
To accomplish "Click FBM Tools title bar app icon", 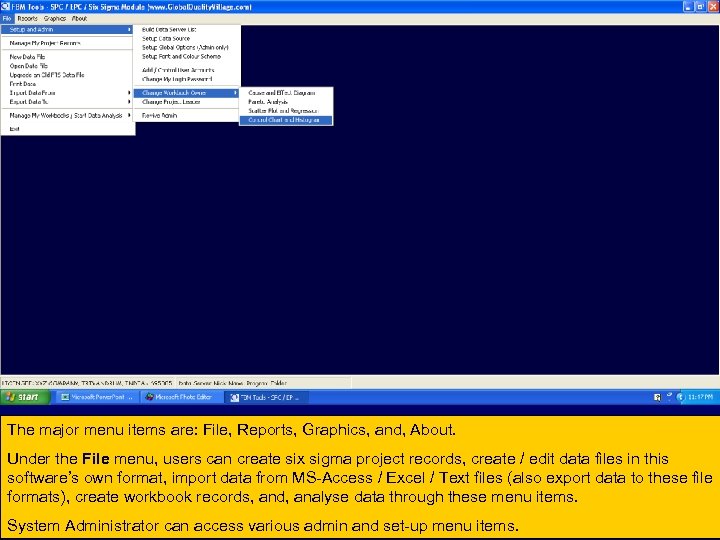I will coord(5,7).
